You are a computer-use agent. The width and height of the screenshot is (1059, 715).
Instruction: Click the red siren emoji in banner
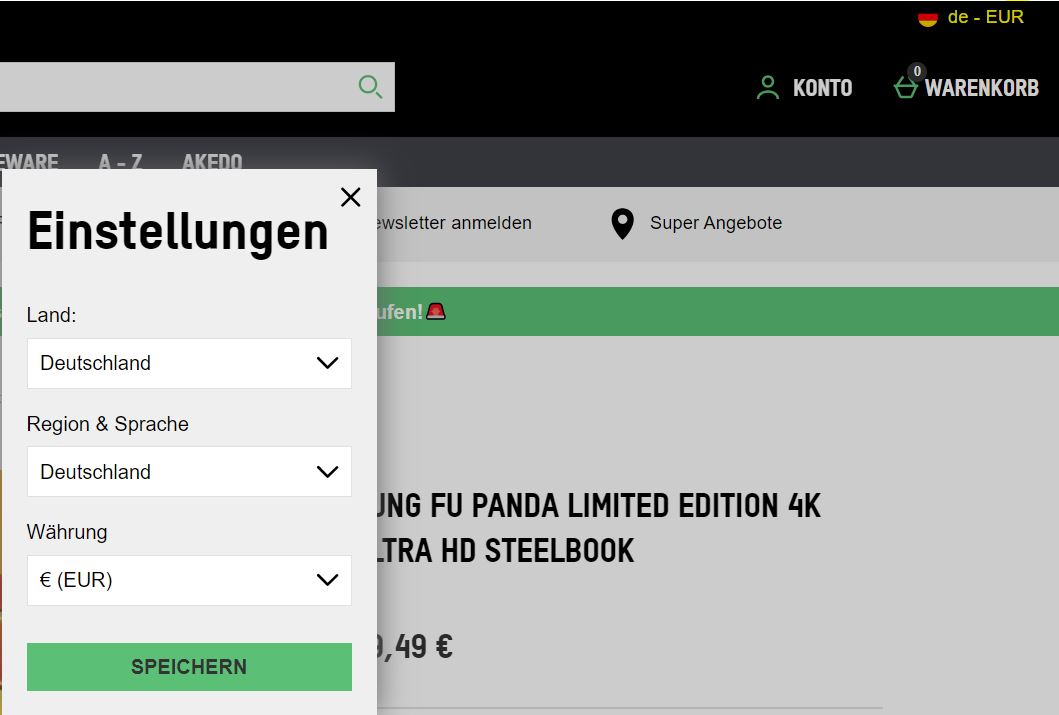[x=436, y=311]
